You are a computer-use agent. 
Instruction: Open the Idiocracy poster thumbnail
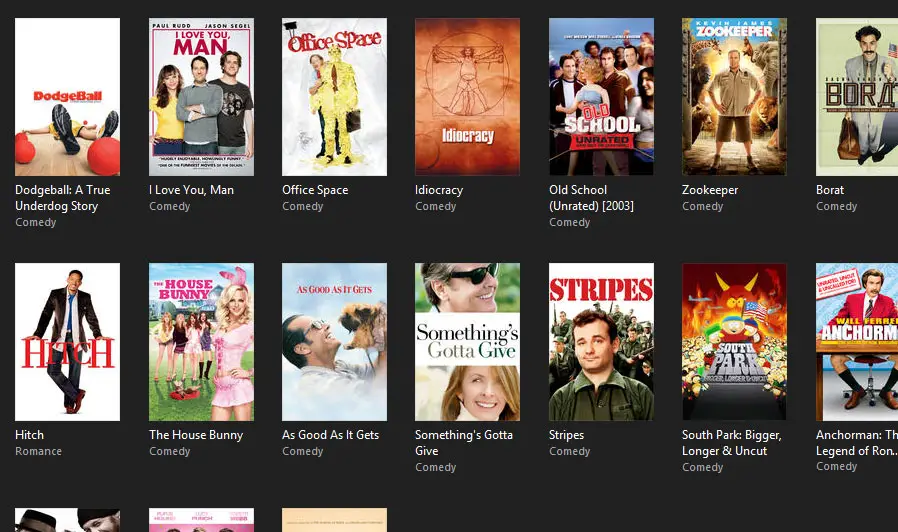467,97
